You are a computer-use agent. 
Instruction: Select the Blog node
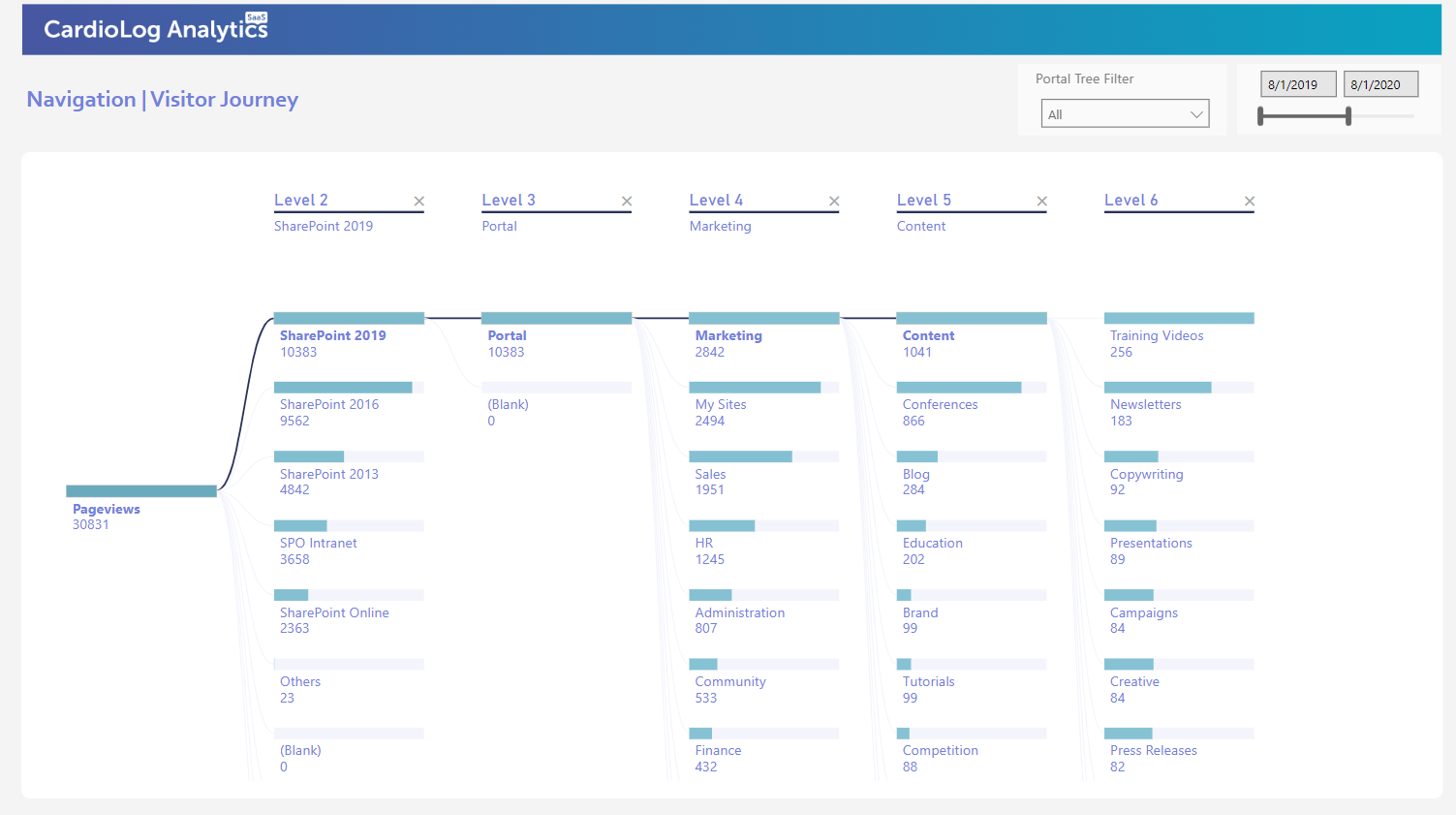(x=972, y=456)
